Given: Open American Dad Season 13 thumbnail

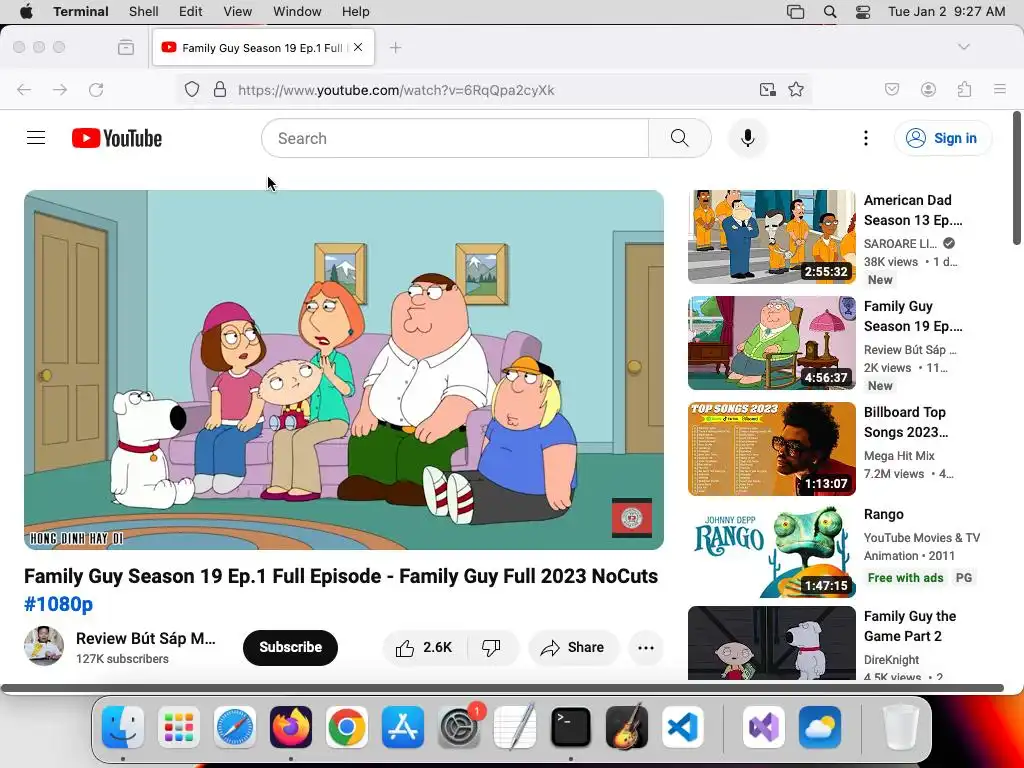Looking at the screenshot, I should click(x=772, y=236).
